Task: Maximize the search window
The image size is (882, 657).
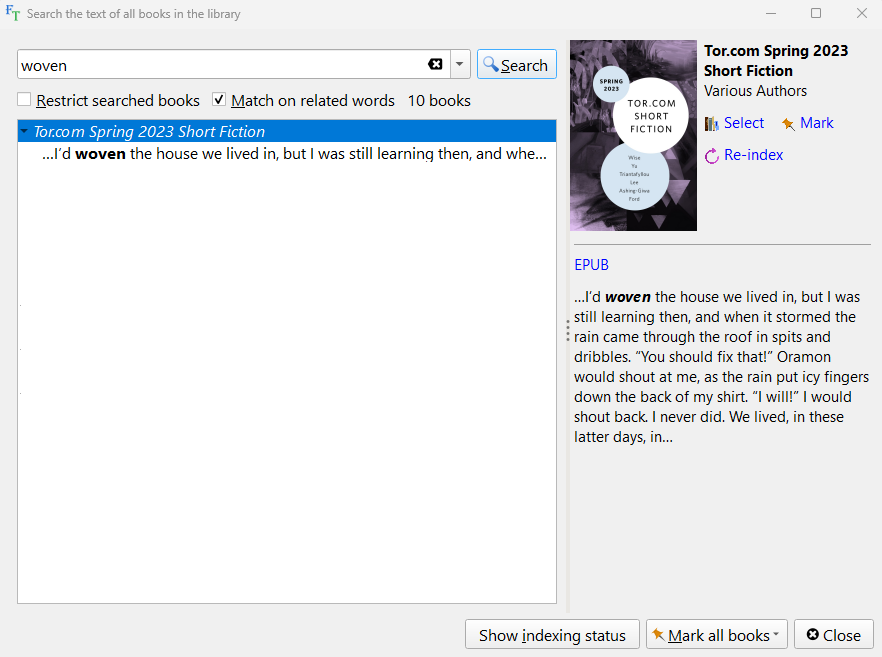Action: coord(816,13)
